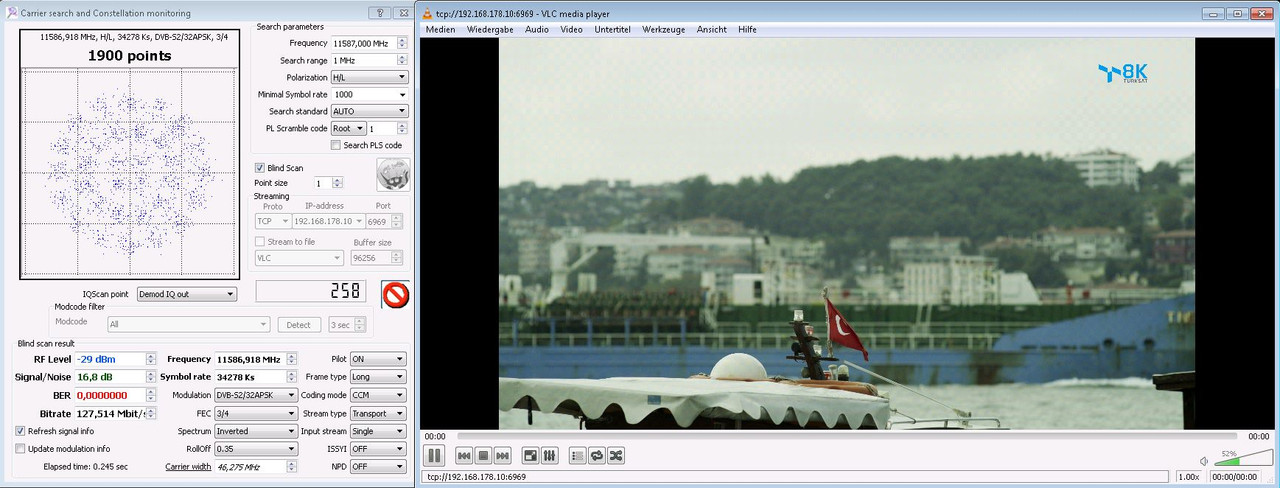Open the Hilfe menu
The image size is (1280, 488).
point(747,30)
